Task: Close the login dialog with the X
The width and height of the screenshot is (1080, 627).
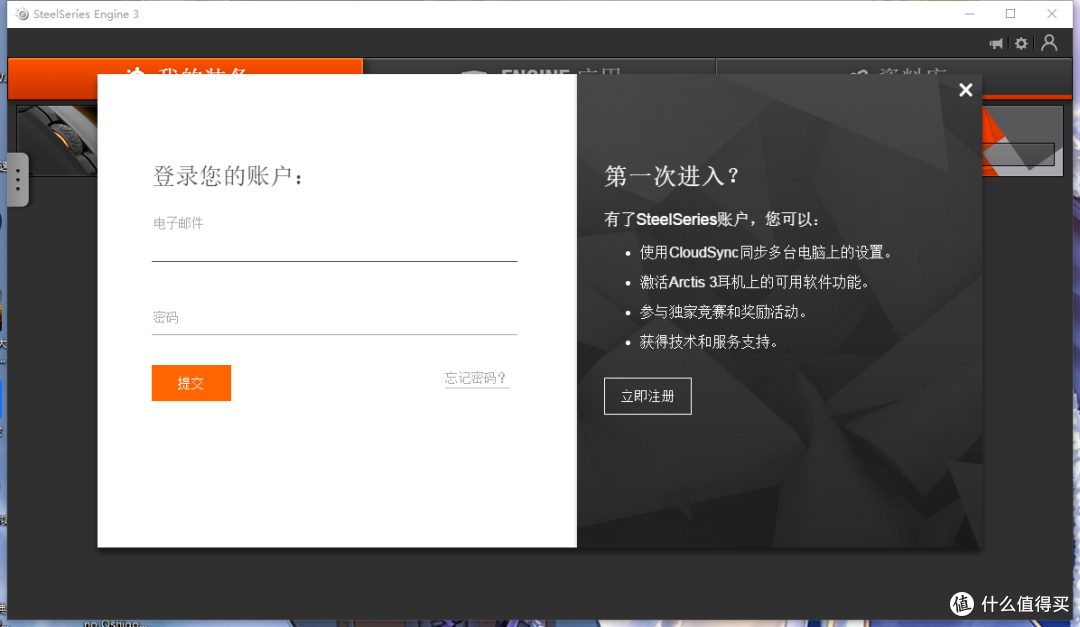Action: pos(966,90)
